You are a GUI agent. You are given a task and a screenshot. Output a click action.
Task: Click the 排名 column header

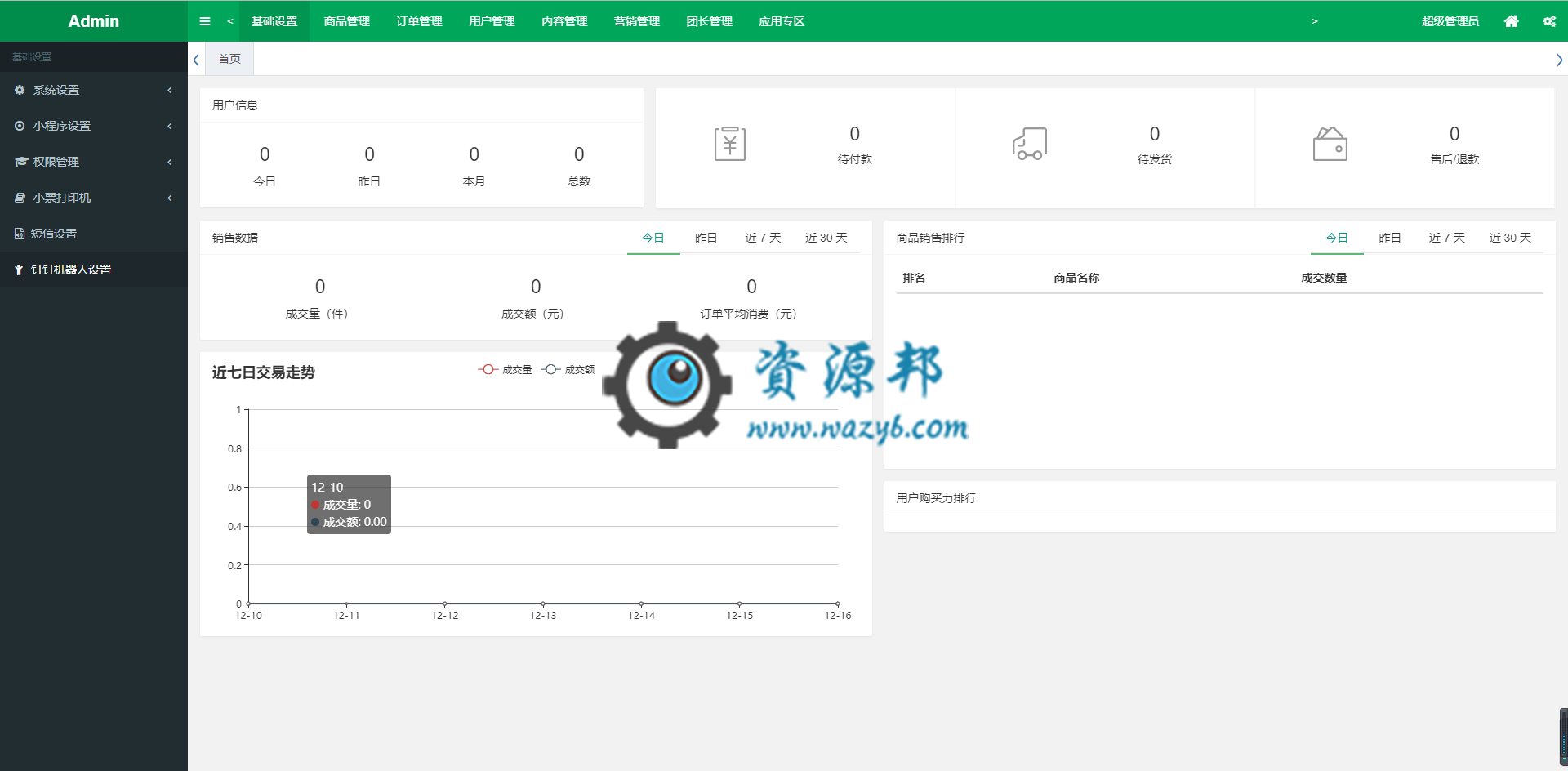914,278
